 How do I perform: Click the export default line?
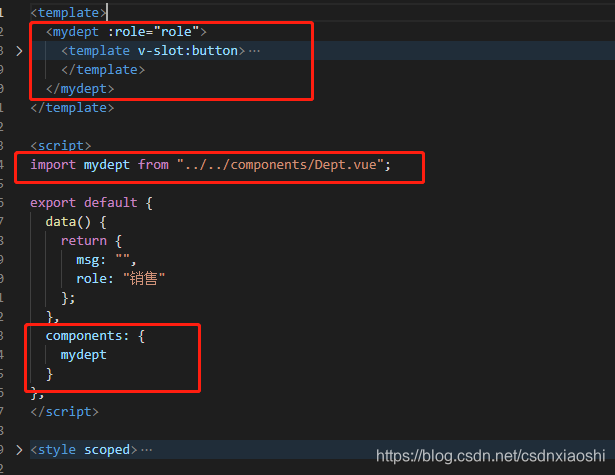[x=91, y=203]
